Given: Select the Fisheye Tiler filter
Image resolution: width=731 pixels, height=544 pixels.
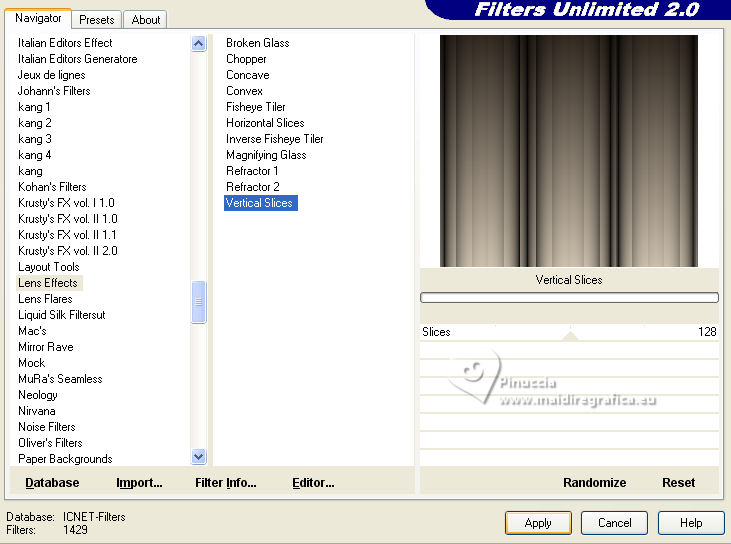Looking at the screenshot, I should point(255,107).
